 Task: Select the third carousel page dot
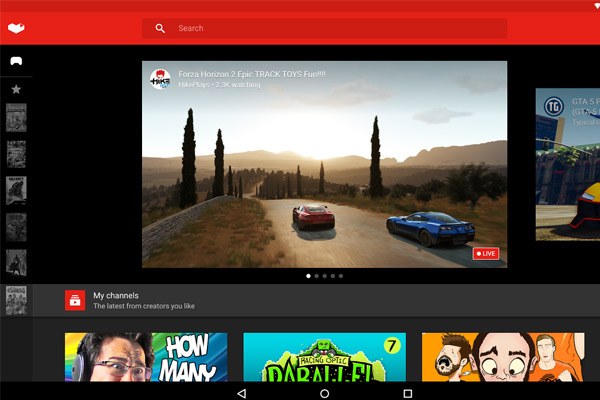(x=324, y=276)
